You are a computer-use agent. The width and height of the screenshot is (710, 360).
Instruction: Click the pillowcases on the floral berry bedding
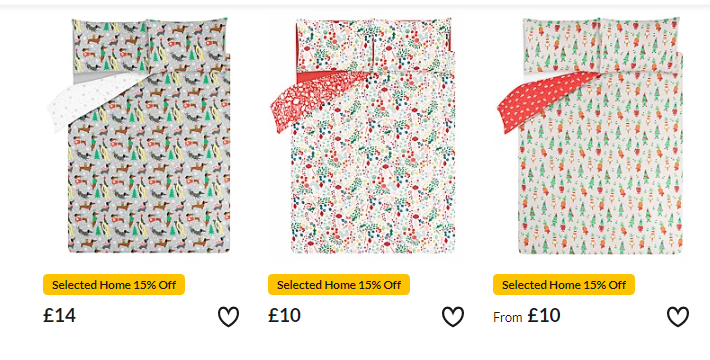coord(374,45)
